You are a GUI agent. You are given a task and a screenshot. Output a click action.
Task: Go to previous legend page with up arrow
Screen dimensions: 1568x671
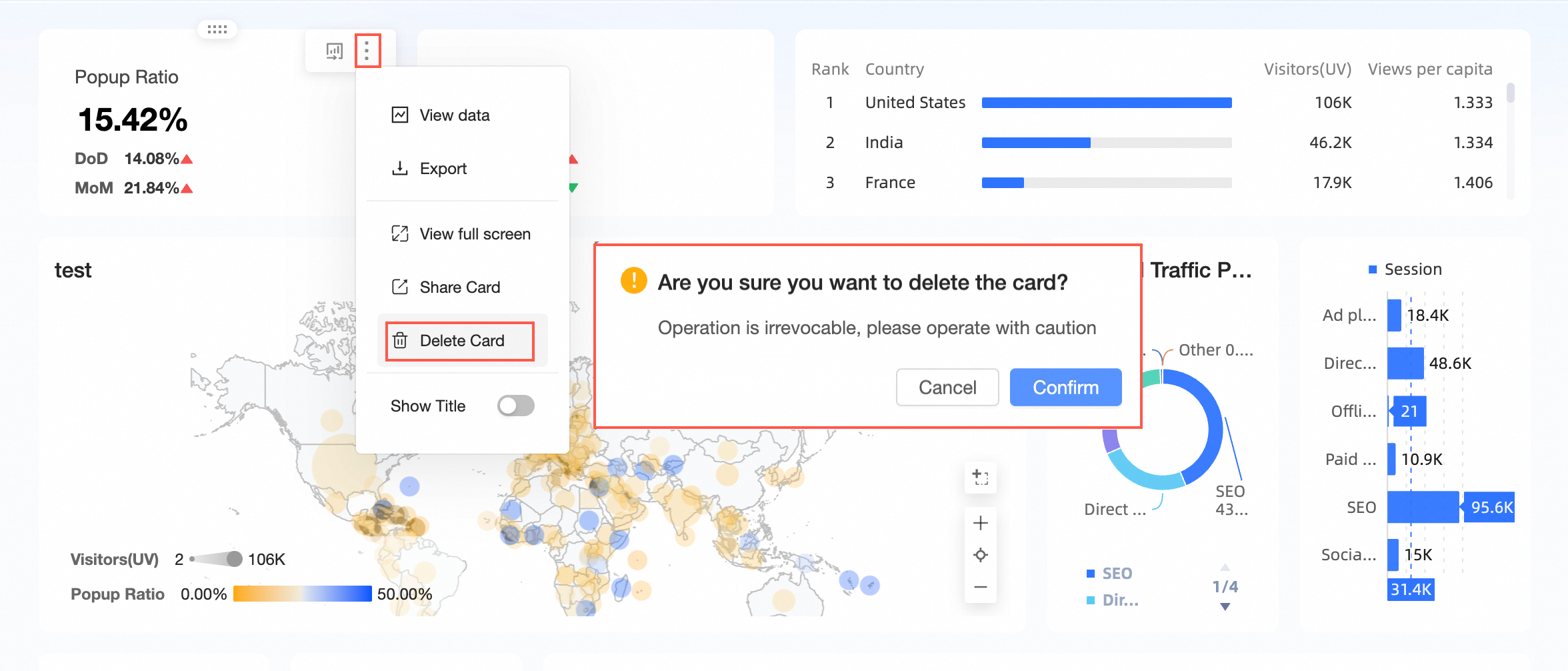point(1225,568)
